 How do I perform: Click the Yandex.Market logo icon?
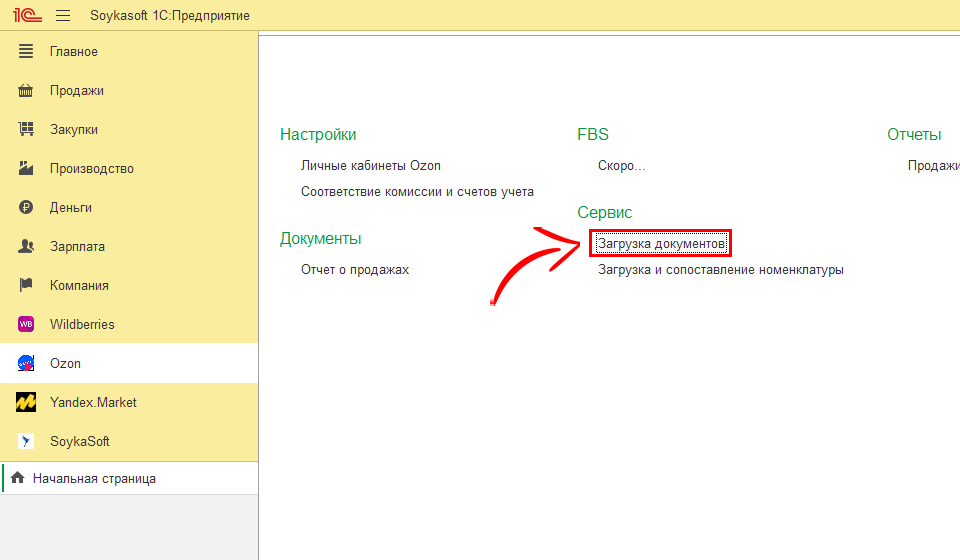click(26, 402)
